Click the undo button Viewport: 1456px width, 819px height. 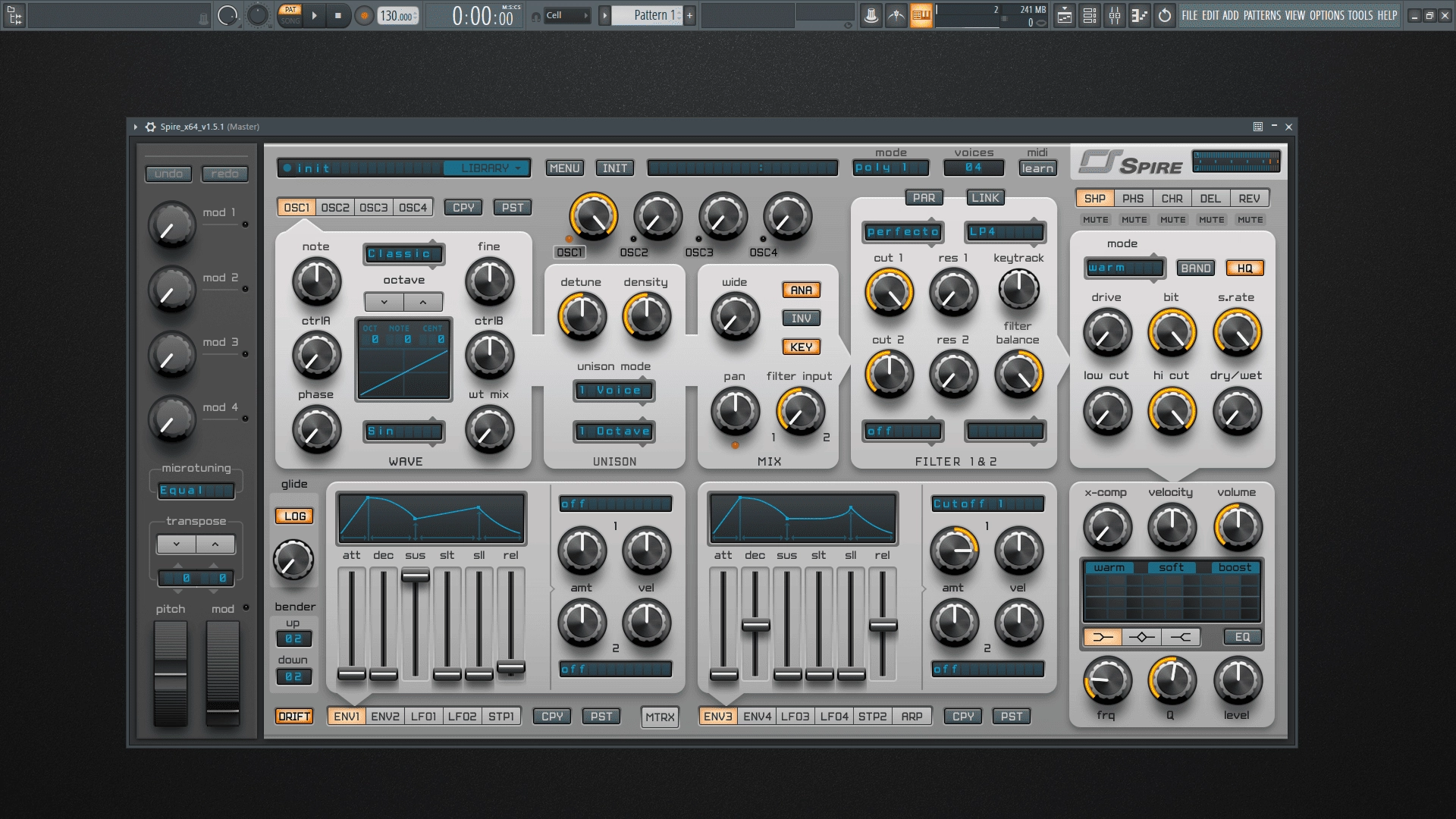168,174
